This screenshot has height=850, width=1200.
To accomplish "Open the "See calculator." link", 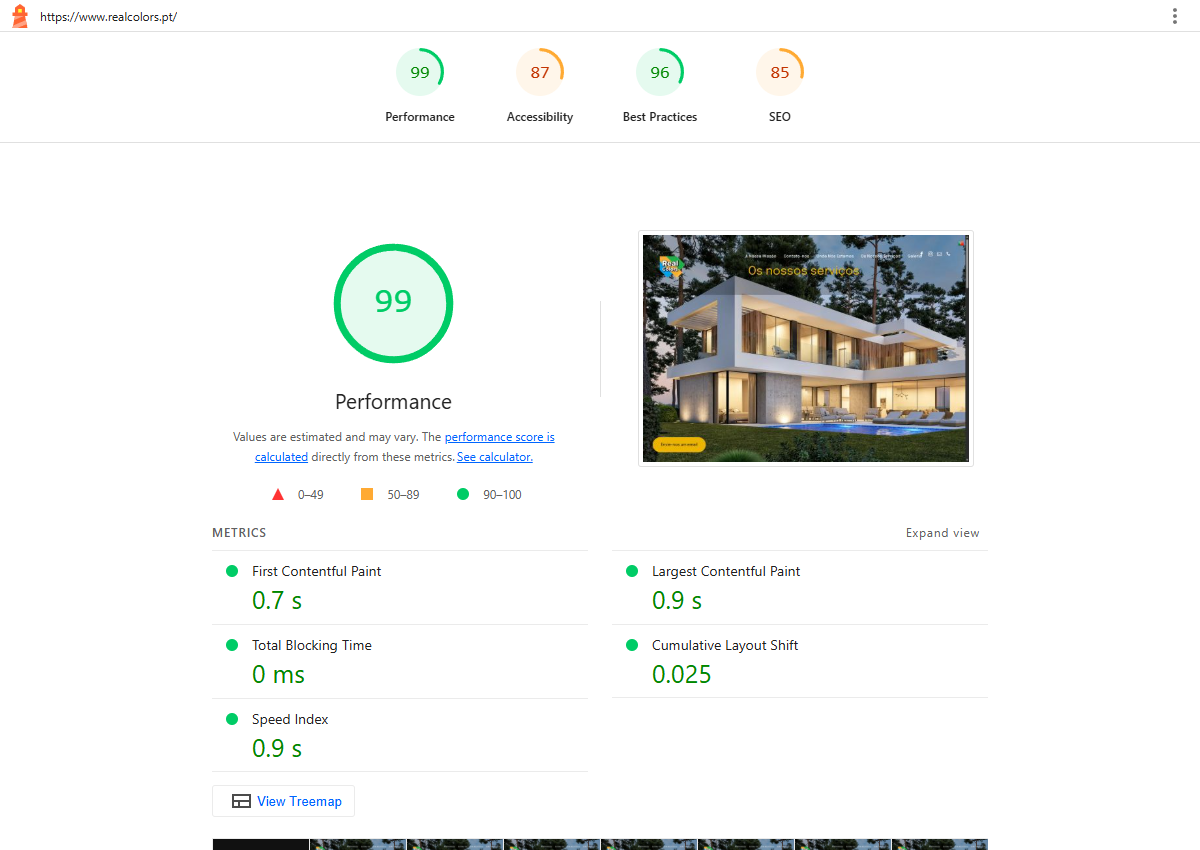I will point(495,457).
